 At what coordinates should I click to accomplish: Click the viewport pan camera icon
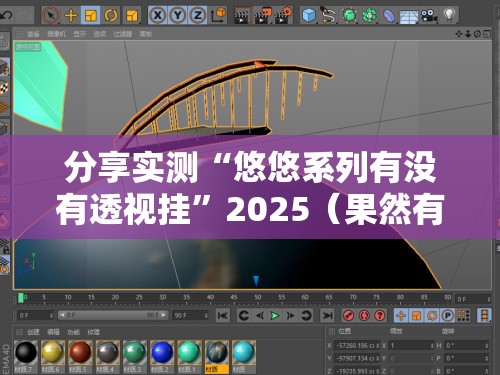[459, 34]
